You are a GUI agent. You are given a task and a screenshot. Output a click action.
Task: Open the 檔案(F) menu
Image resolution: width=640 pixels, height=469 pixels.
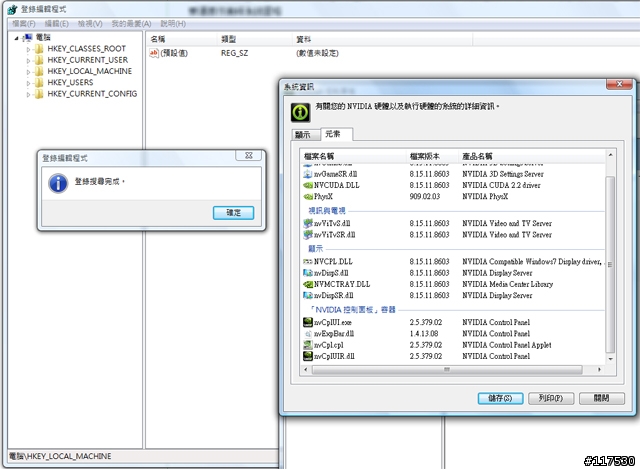(x=24, y=24)
